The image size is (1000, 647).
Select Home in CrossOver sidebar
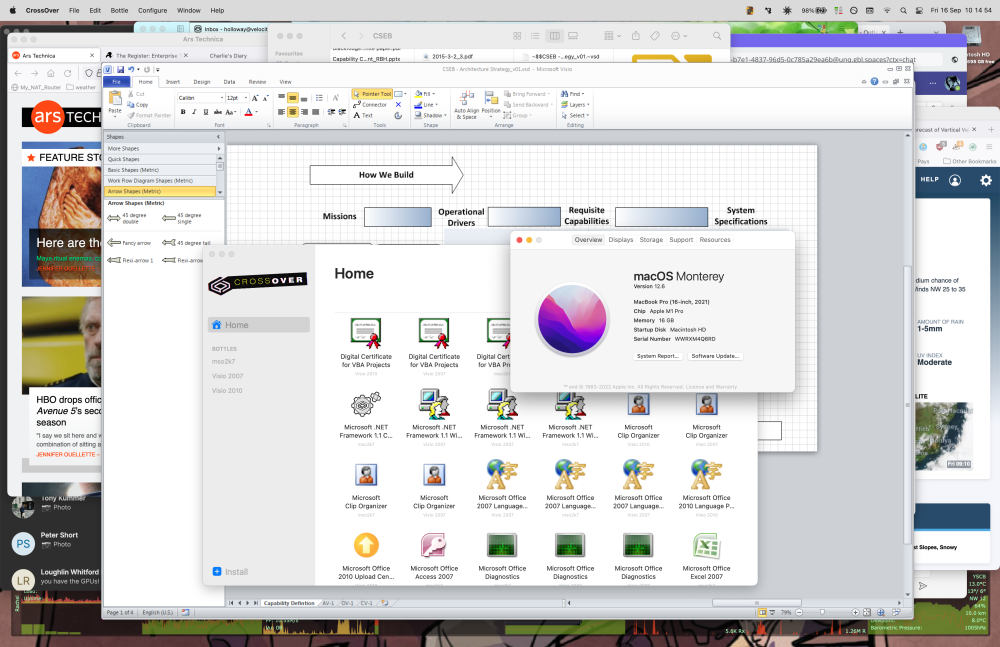pos(259,325)
